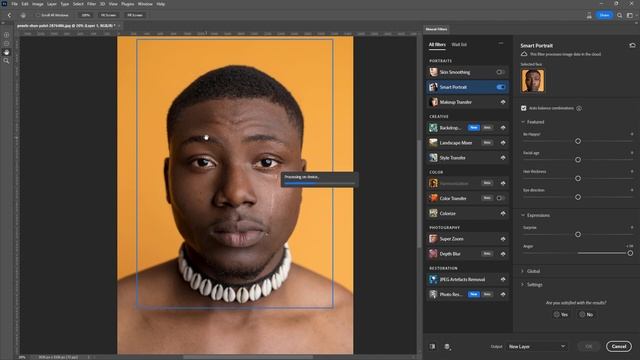Screen dimensions: 640x360
Task: Click the 100% zoom button in options bar
Action: 86,15
